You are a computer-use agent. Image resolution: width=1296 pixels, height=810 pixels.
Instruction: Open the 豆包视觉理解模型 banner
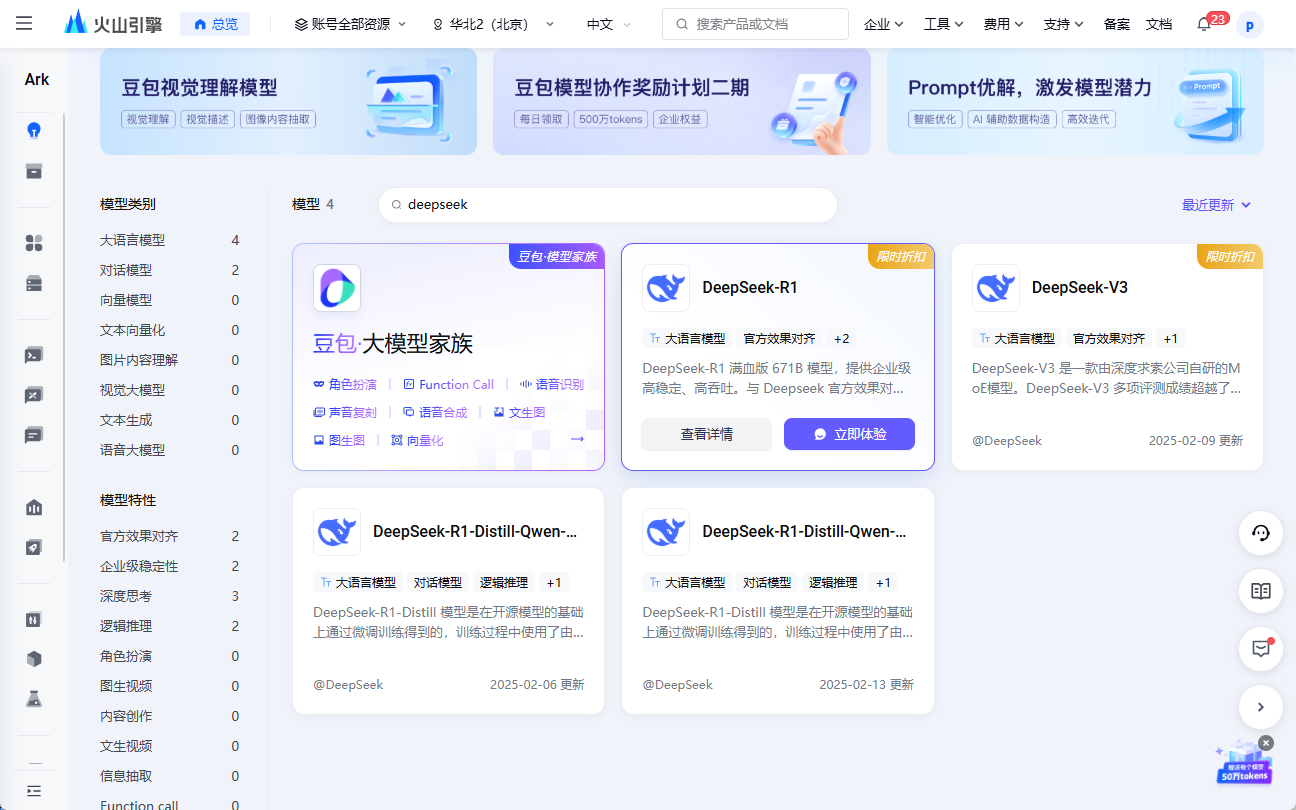(288, 102)
